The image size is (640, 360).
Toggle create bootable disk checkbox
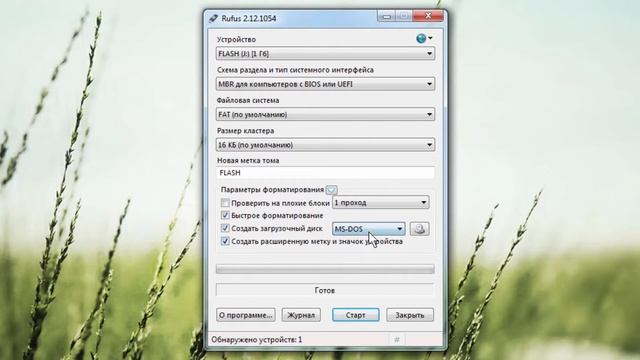pyautogui.click(x=225, y=228)
